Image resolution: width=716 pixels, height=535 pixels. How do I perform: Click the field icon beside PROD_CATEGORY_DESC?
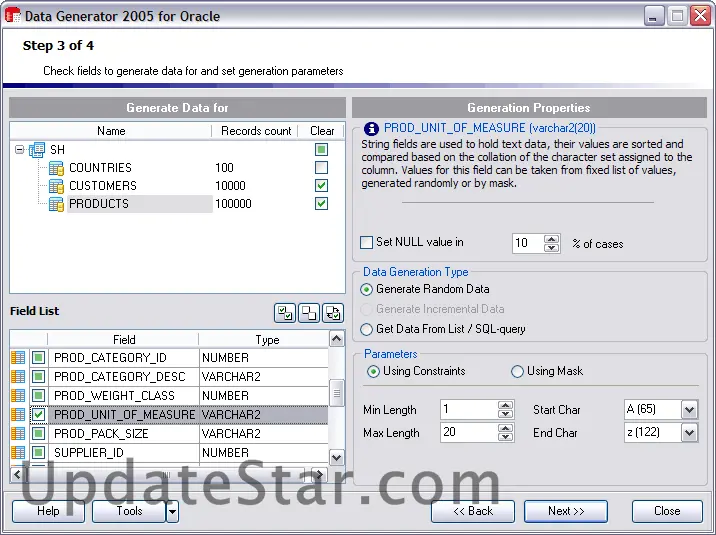(18, 377)
